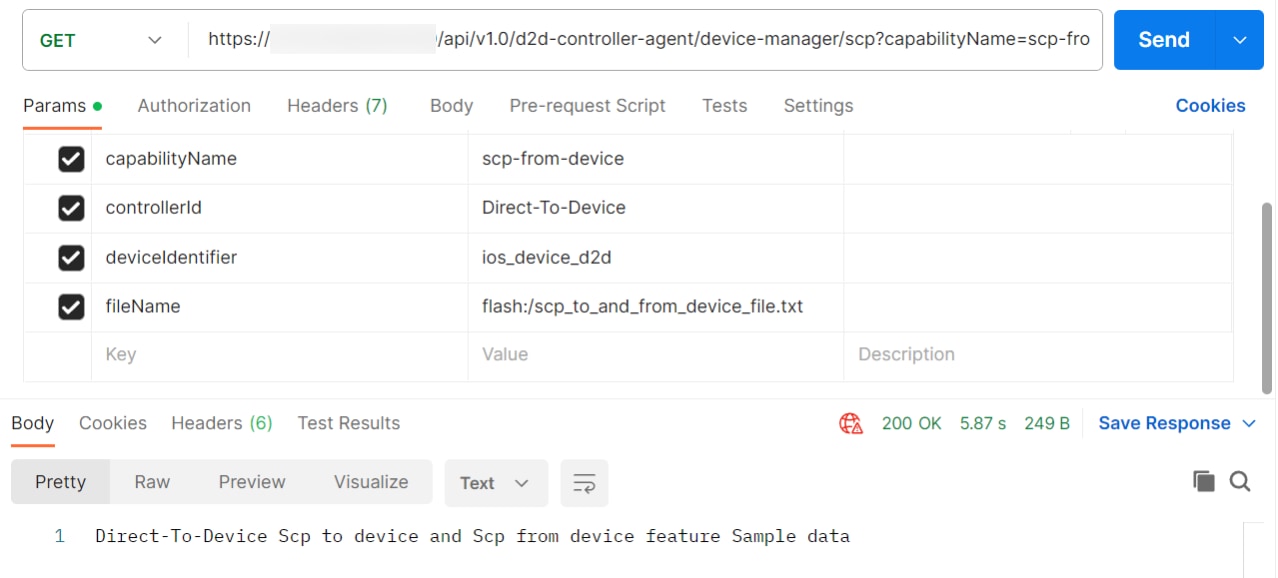The width and height of the screenshot is (1278, 578).
Task: Expand the Send button arrow options
Action: (x=1240, y=40)
